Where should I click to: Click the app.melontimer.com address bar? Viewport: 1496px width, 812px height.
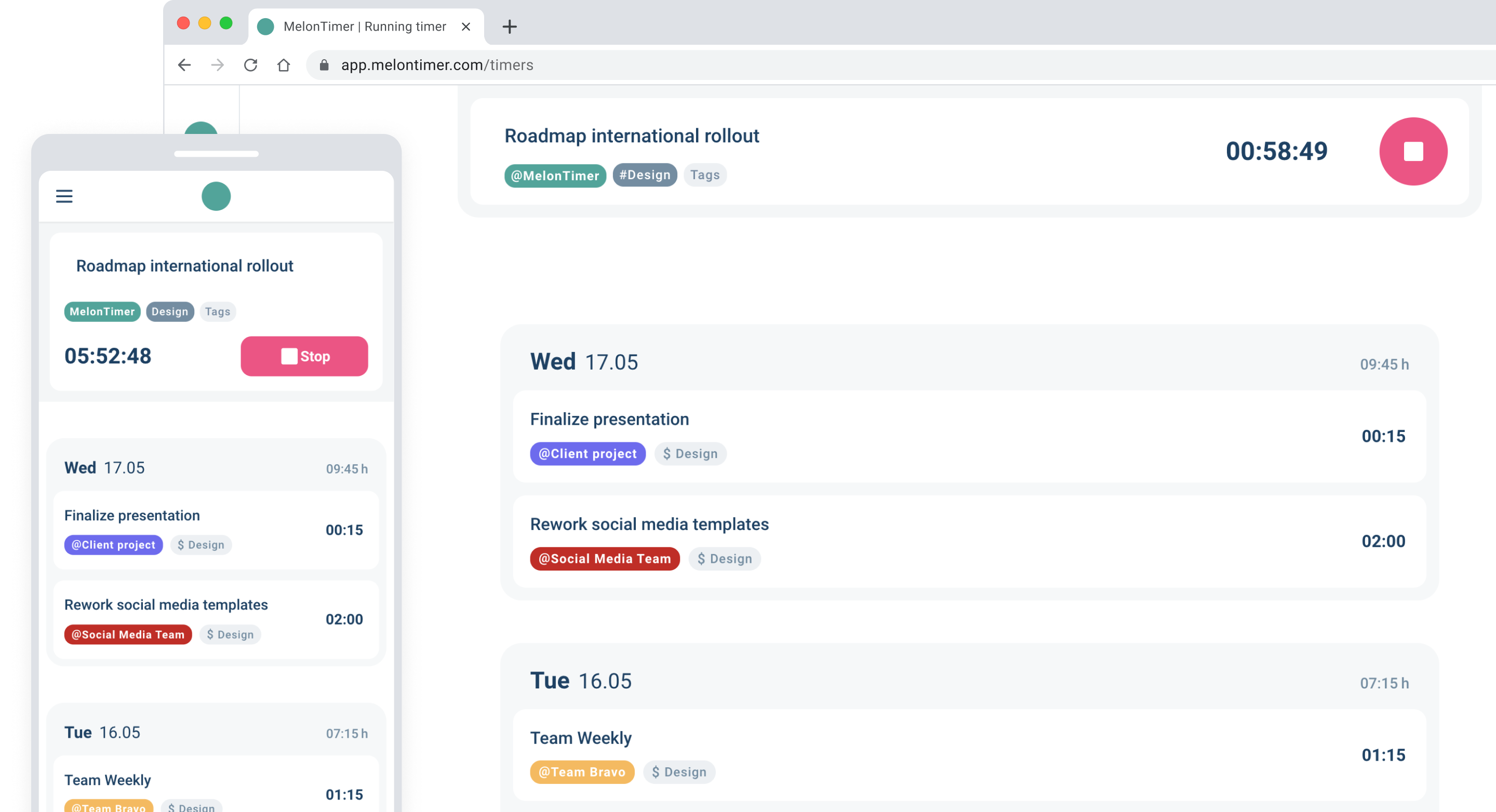pos(437,65)
